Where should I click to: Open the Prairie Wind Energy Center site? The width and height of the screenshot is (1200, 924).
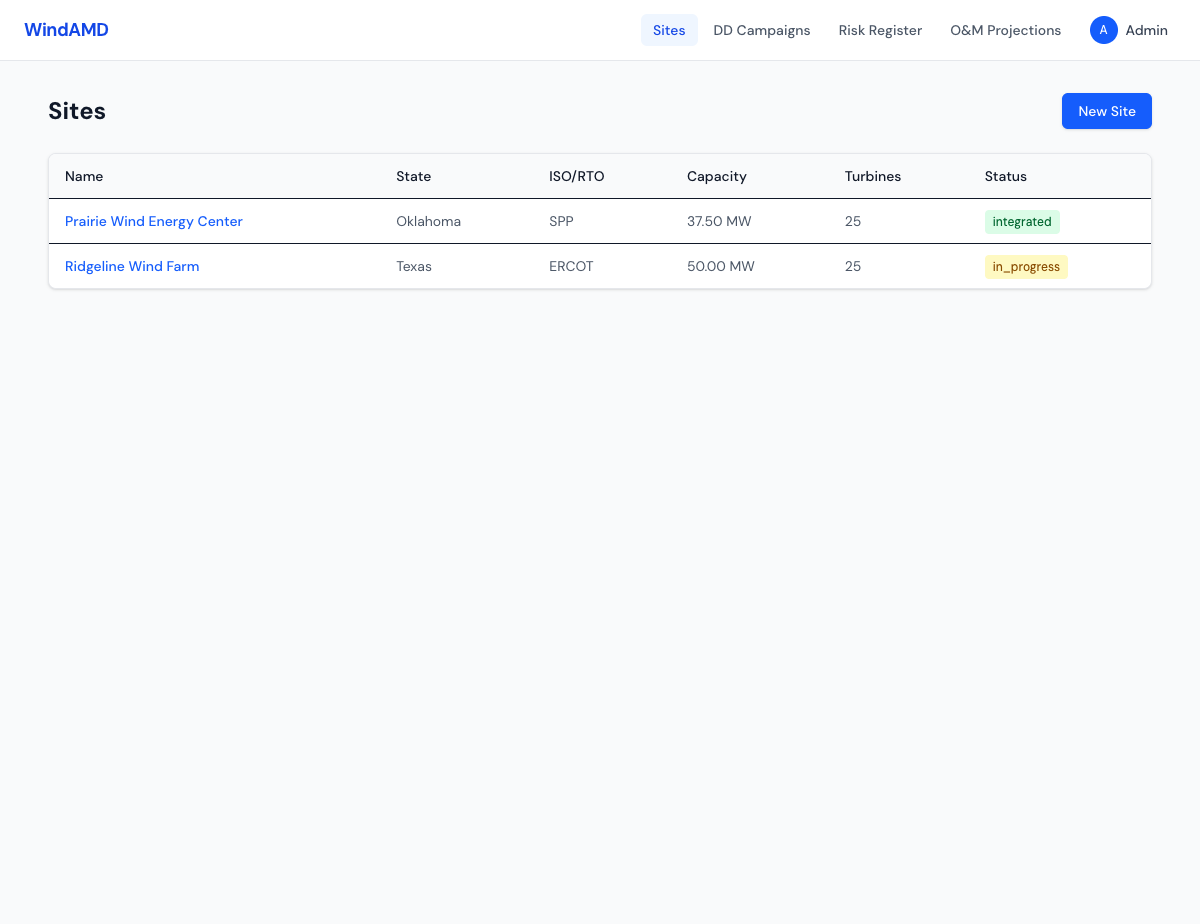[153, 221]
